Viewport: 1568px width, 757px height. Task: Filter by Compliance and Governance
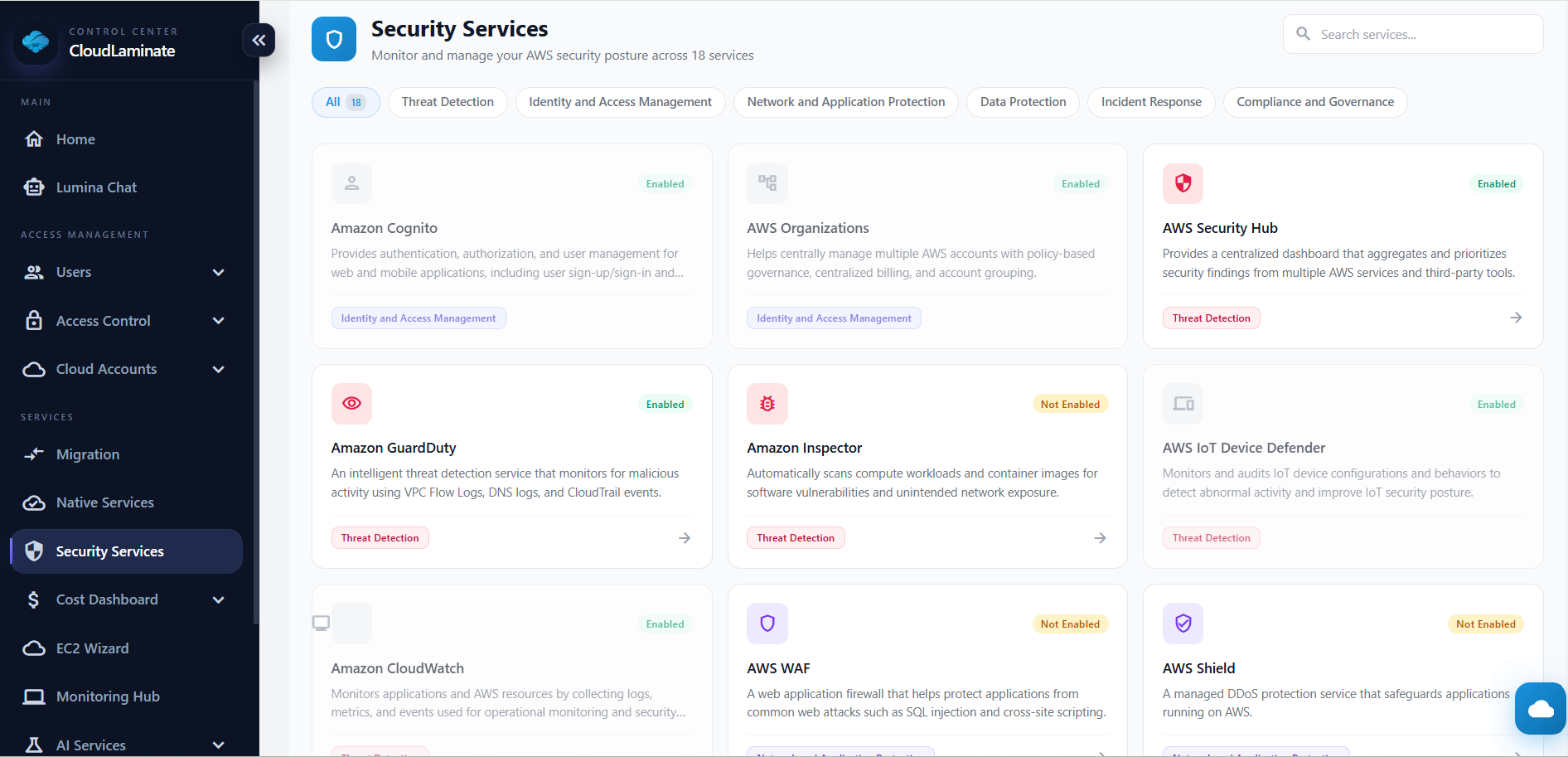pos(1314,102)
